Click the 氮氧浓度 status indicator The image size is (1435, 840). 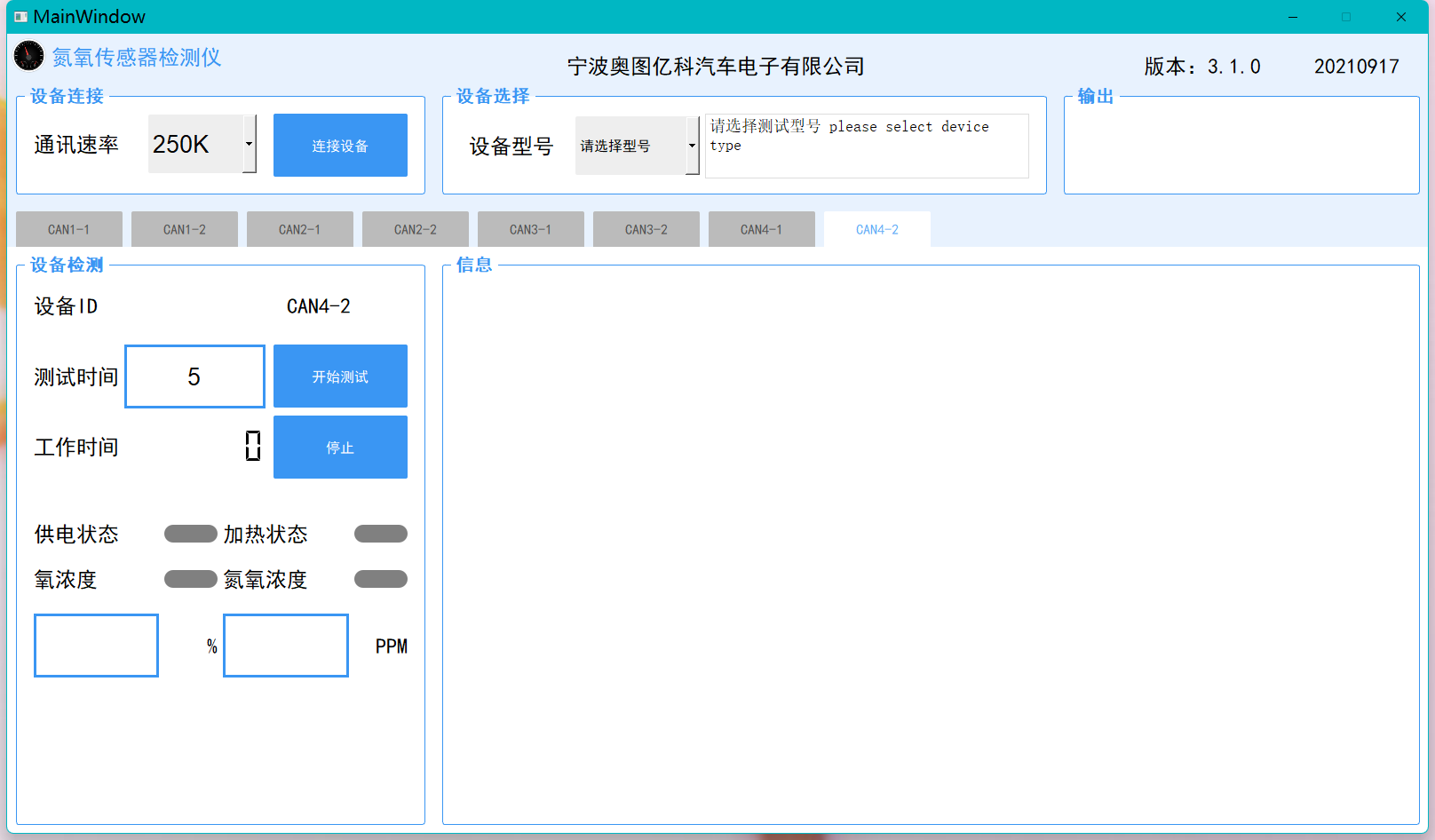pos(380,579)
